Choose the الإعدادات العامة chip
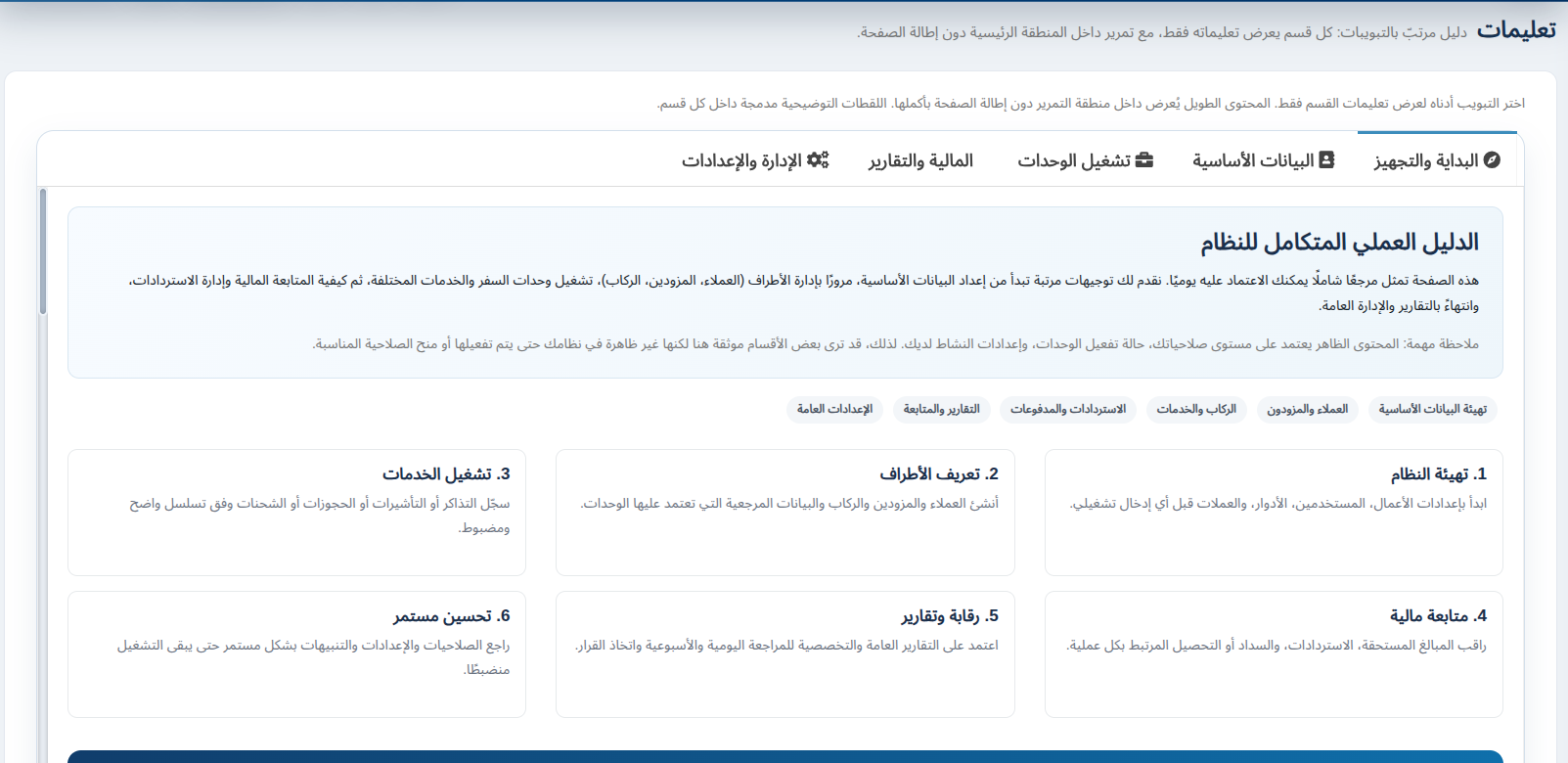Image resolution: width=1568 pixels, height=763 pixels. click(834, 409)
